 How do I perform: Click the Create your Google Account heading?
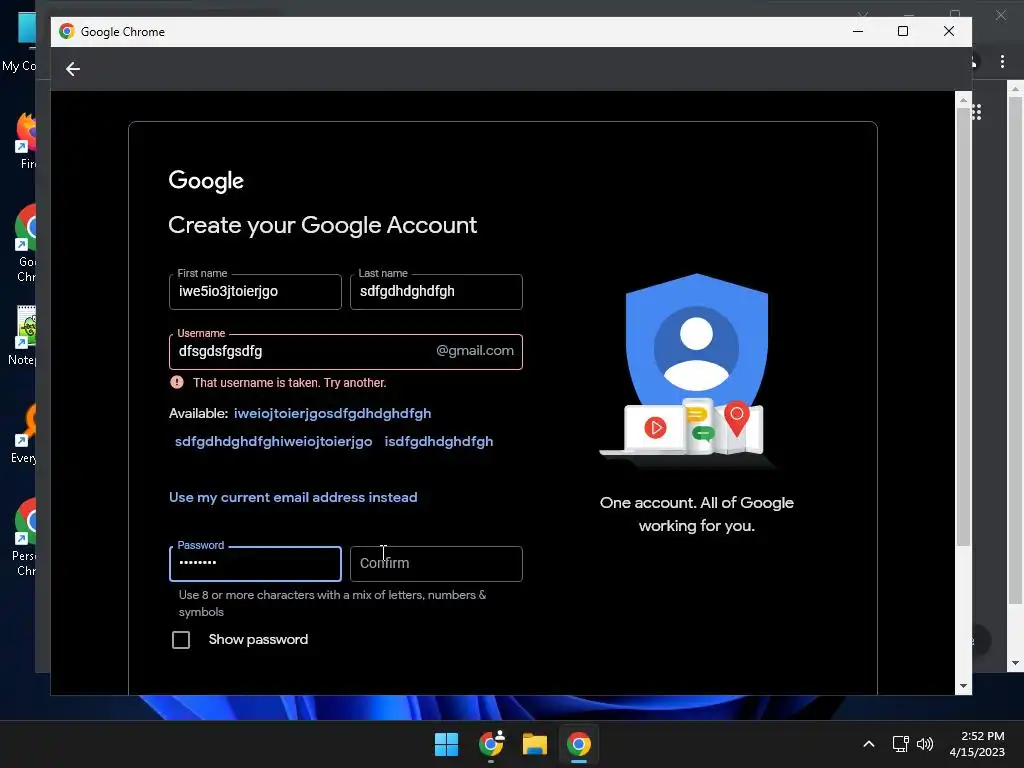pos(323,225)
